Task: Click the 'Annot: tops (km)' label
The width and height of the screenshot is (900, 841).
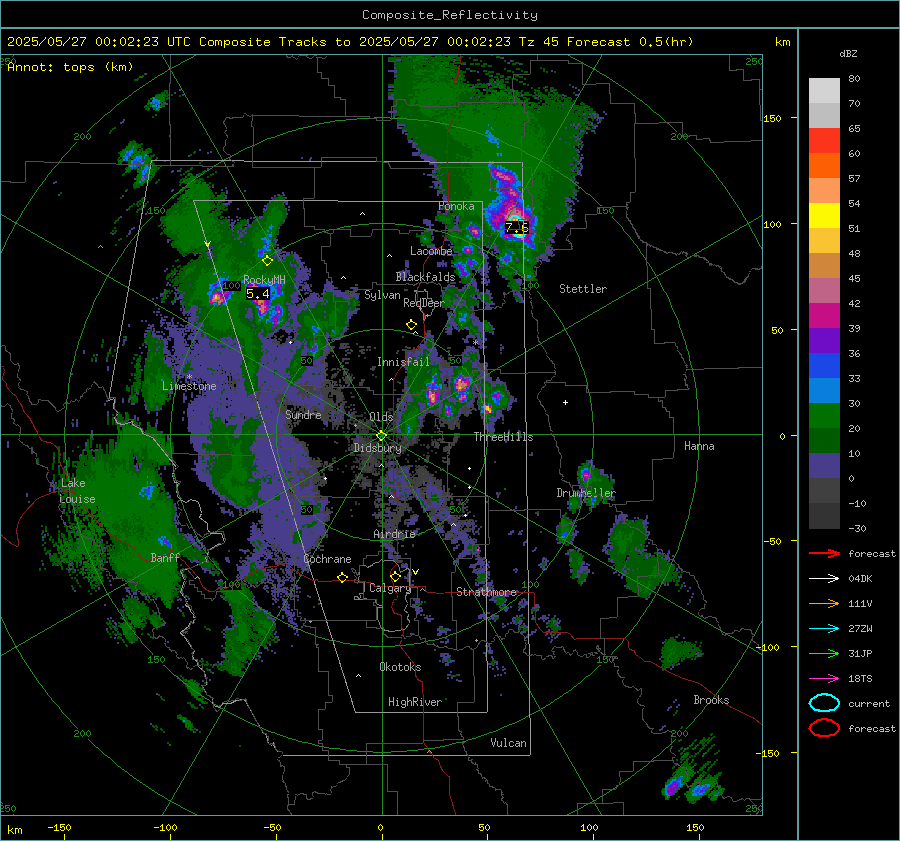Action: pyautogui.click(x=70, y=67)
